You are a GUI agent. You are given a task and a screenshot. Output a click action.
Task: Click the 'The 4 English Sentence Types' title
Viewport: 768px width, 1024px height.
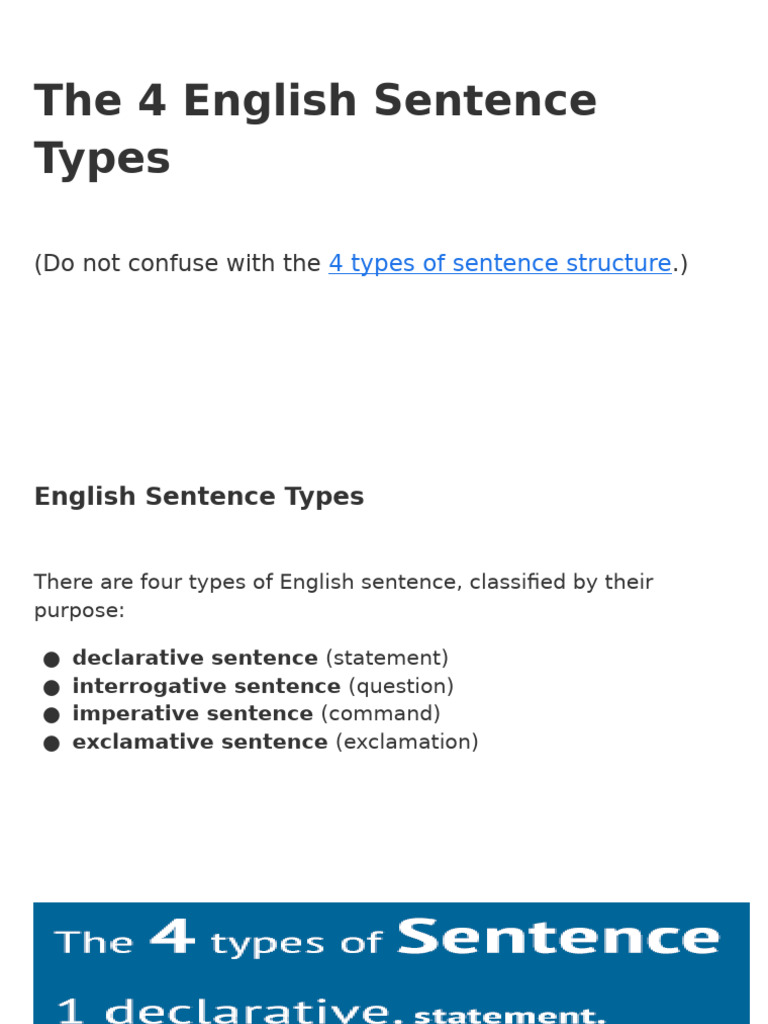point(315,130)
